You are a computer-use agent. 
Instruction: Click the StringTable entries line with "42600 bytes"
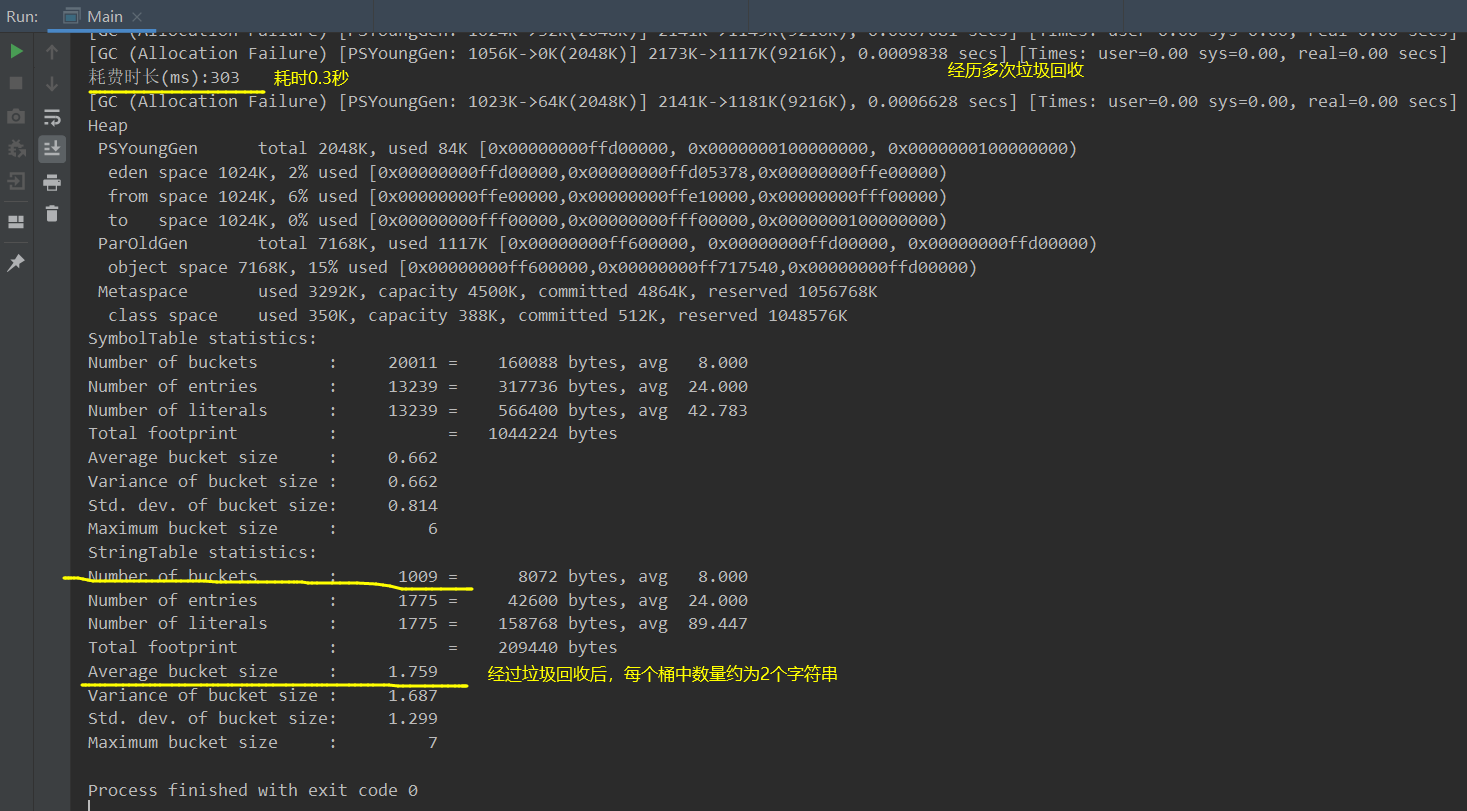coord(418,600)
